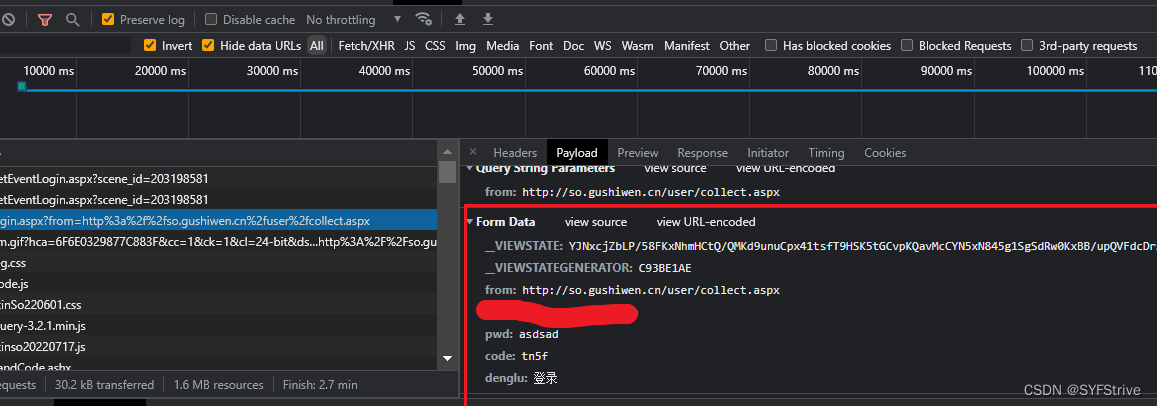The height and width of the screenshot is (406, 1157).
Task: Filter requests by WS type
Action: click(x=603, y=46)
